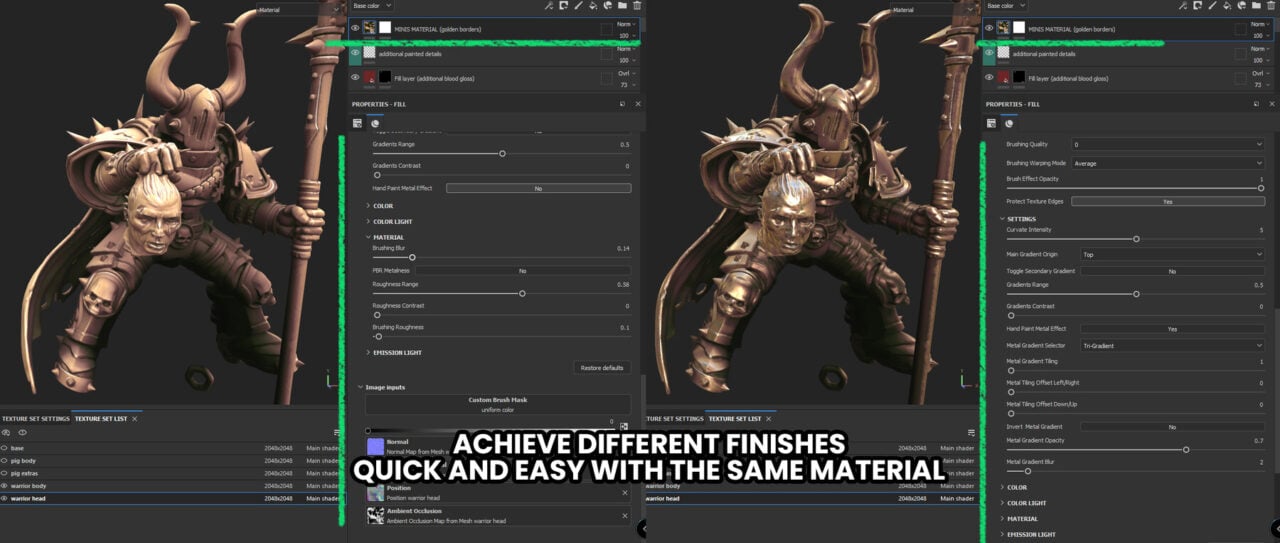Open material sphere icon tab in left Properties panel
This screenshot has width=1280, height=543.
375,124
